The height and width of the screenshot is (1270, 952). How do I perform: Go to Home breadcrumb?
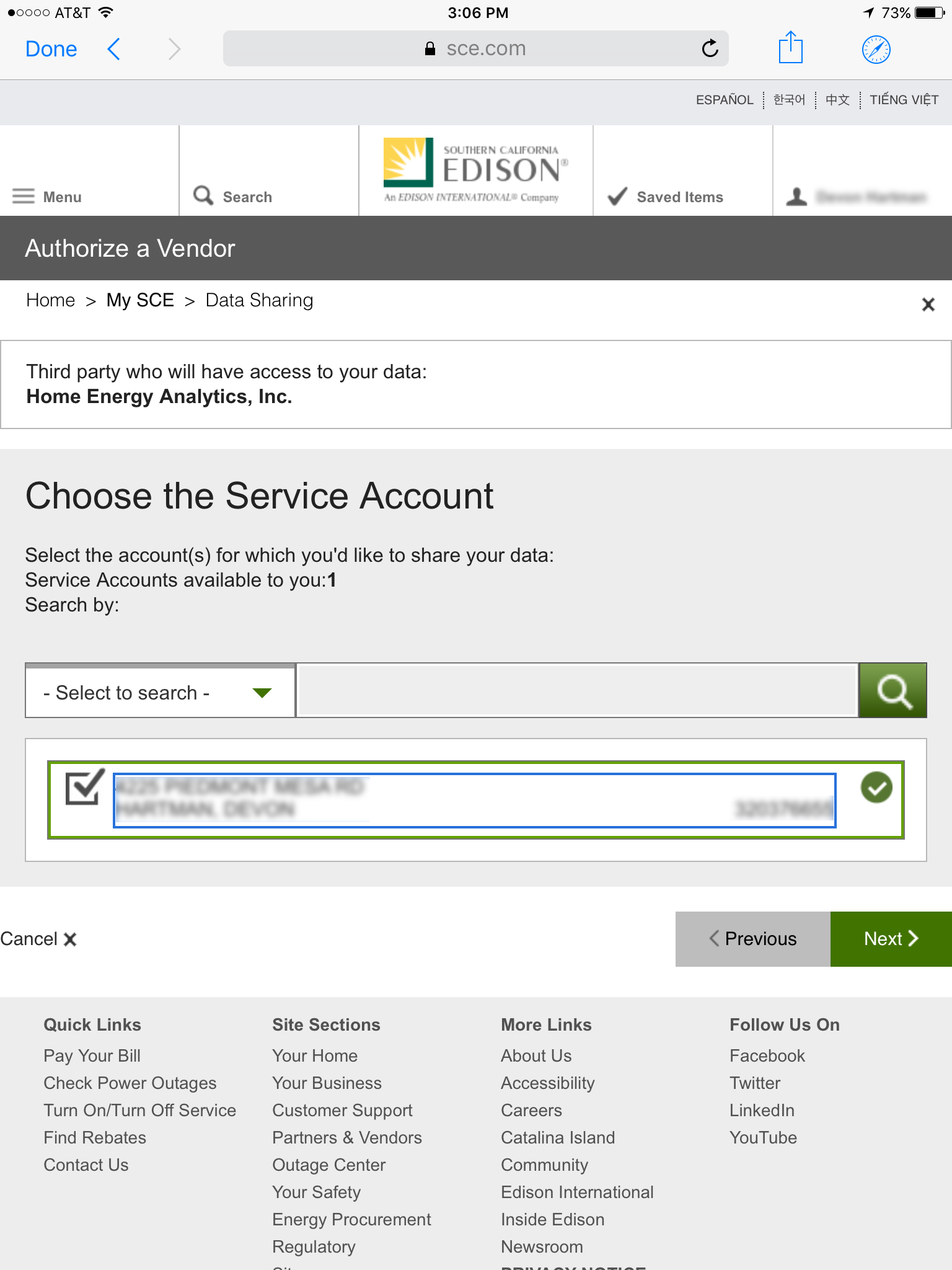[50, 300]
